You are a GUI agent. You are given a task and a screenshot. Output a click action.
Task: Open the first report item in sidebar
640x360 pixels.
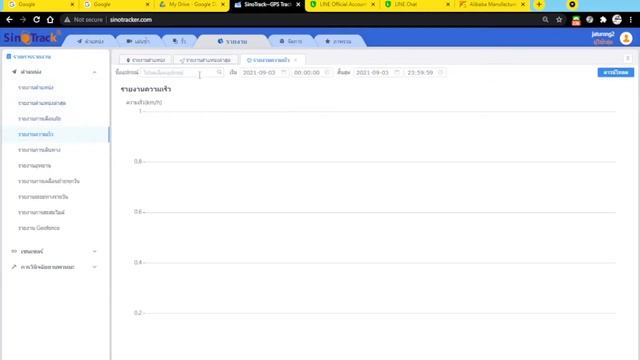pos(36,87)
